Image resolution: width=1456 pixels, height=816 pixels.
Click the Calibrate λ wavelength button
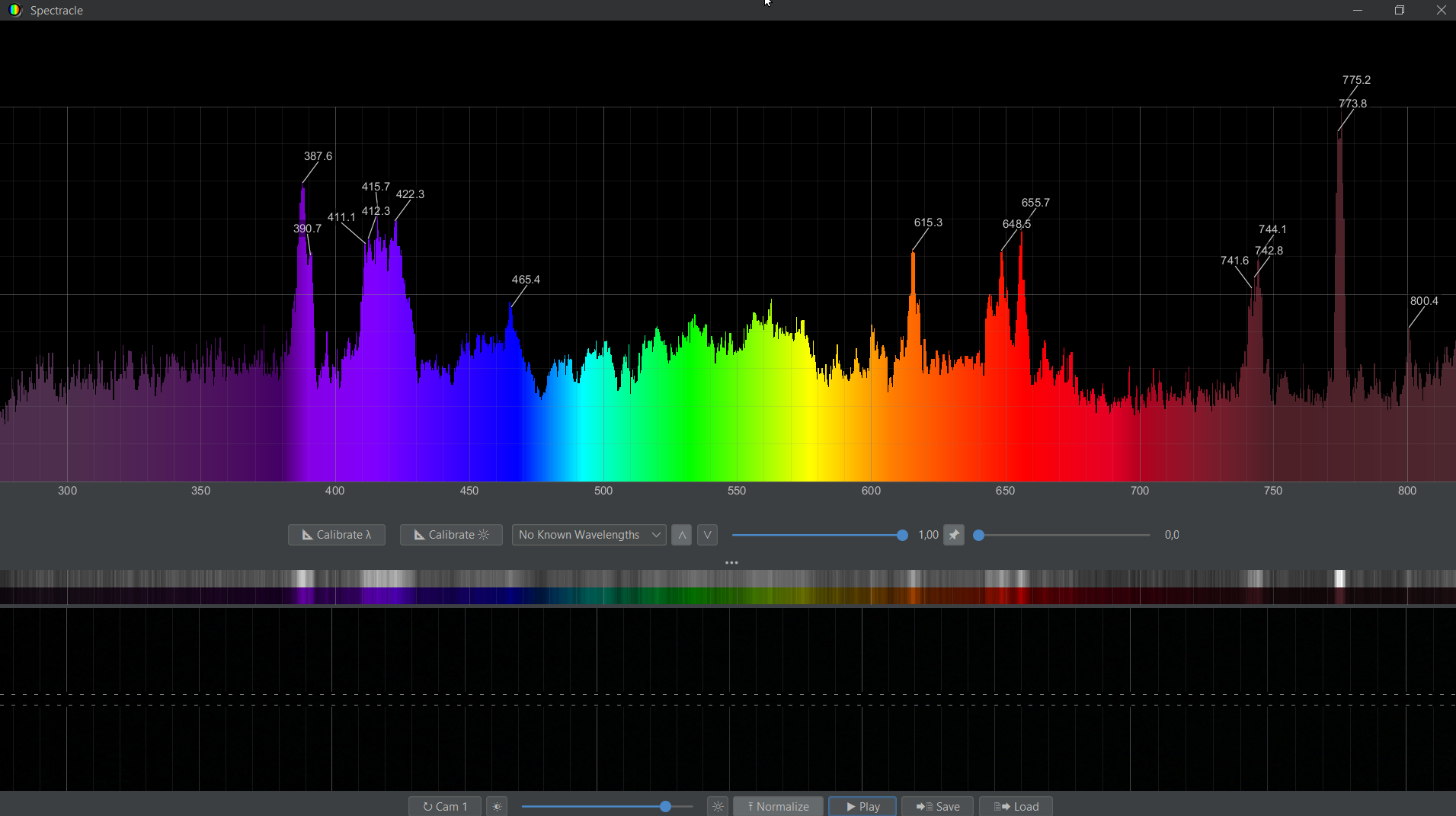pyautogui.click(x=336, y=535)
